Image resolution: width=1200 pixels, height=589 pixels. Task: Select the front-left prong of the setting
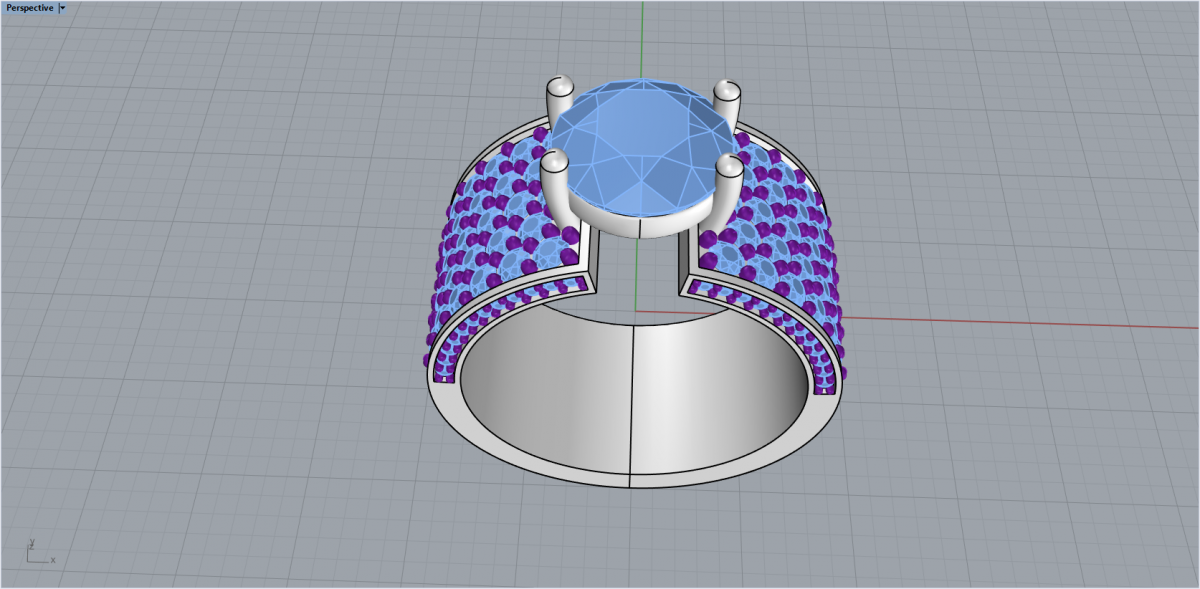(554, 190)
